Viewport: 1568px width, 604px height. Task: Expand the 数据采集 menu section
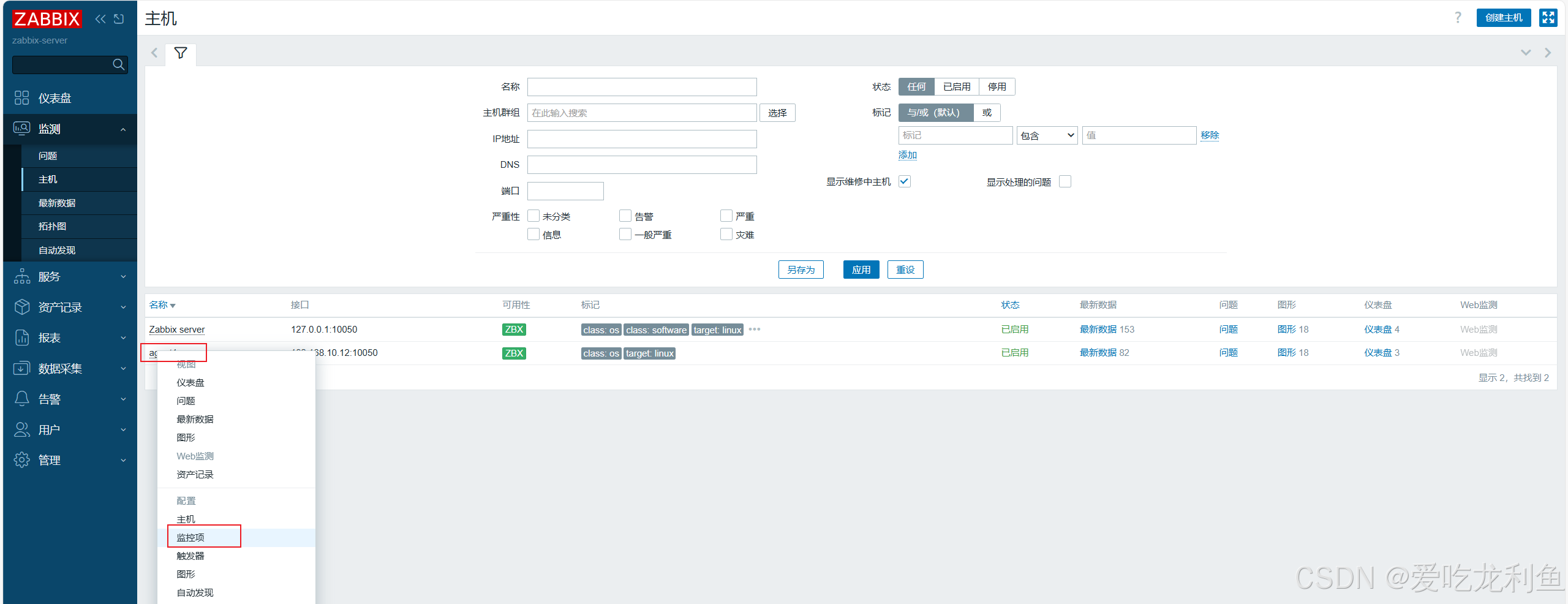click(124, 369)
